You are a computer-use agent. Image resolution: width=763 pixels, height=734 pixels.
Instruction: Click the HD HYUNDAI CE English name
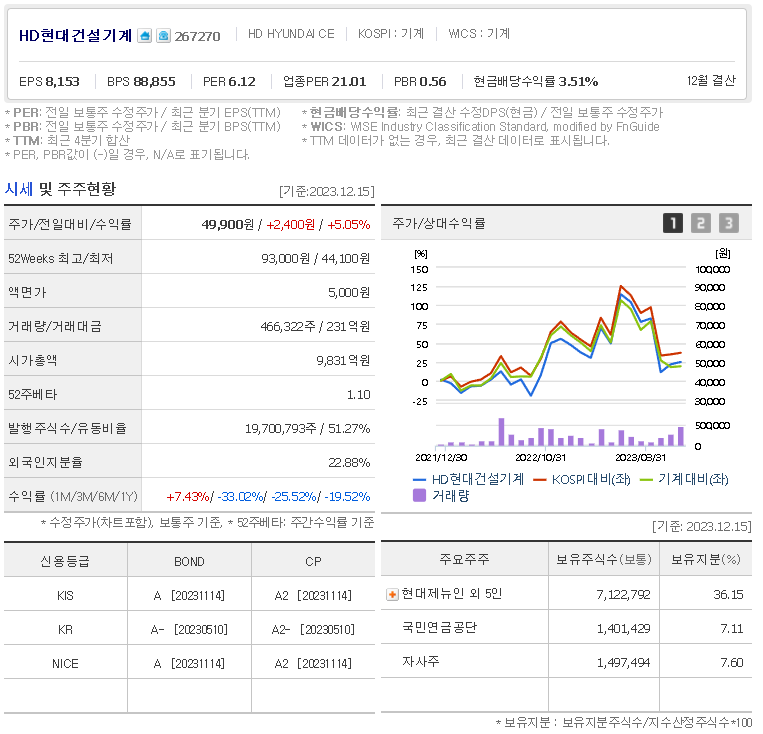click(x=291, y=34)
